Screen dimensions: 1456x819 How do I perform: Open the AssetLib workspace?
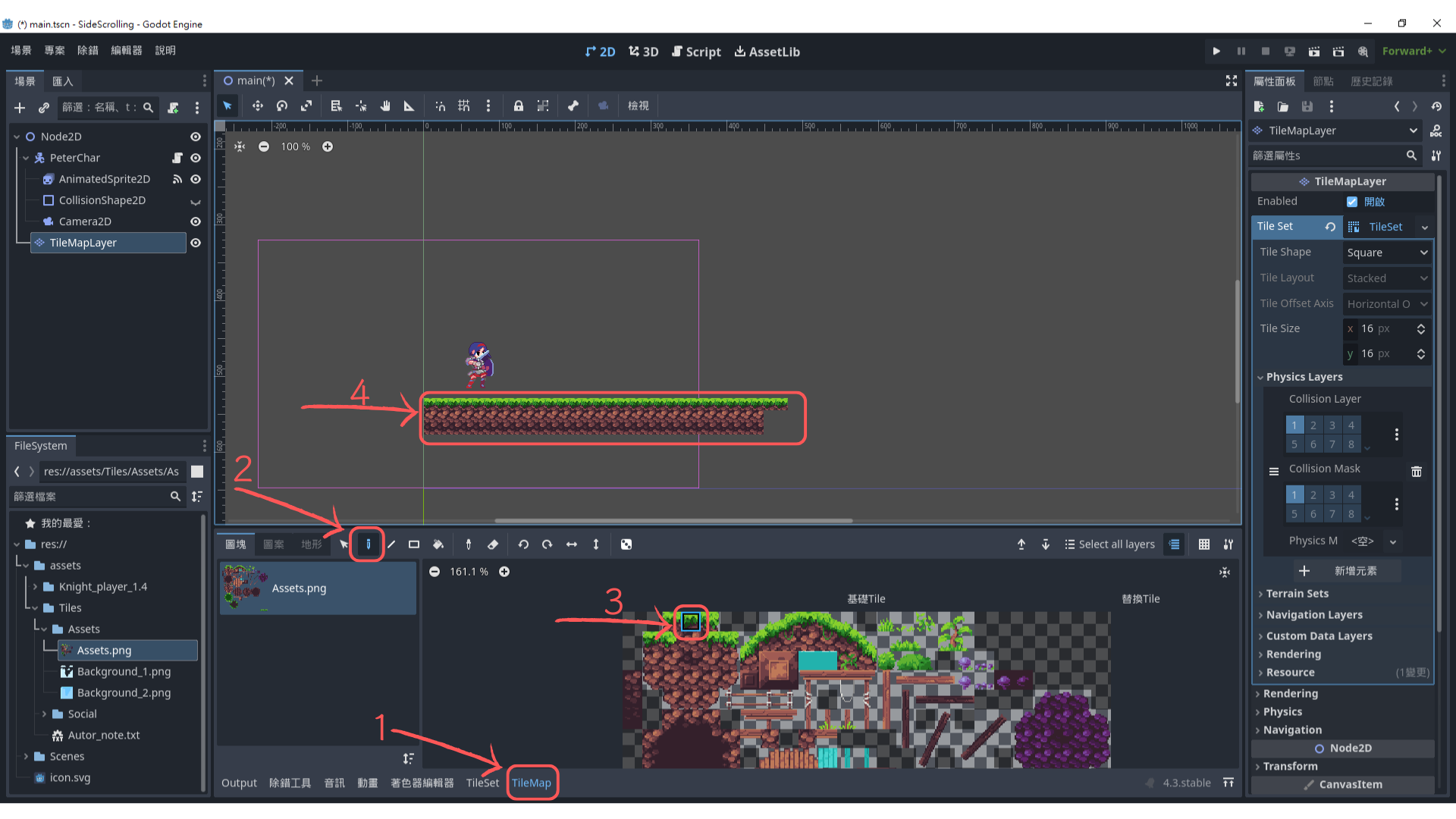767,52
